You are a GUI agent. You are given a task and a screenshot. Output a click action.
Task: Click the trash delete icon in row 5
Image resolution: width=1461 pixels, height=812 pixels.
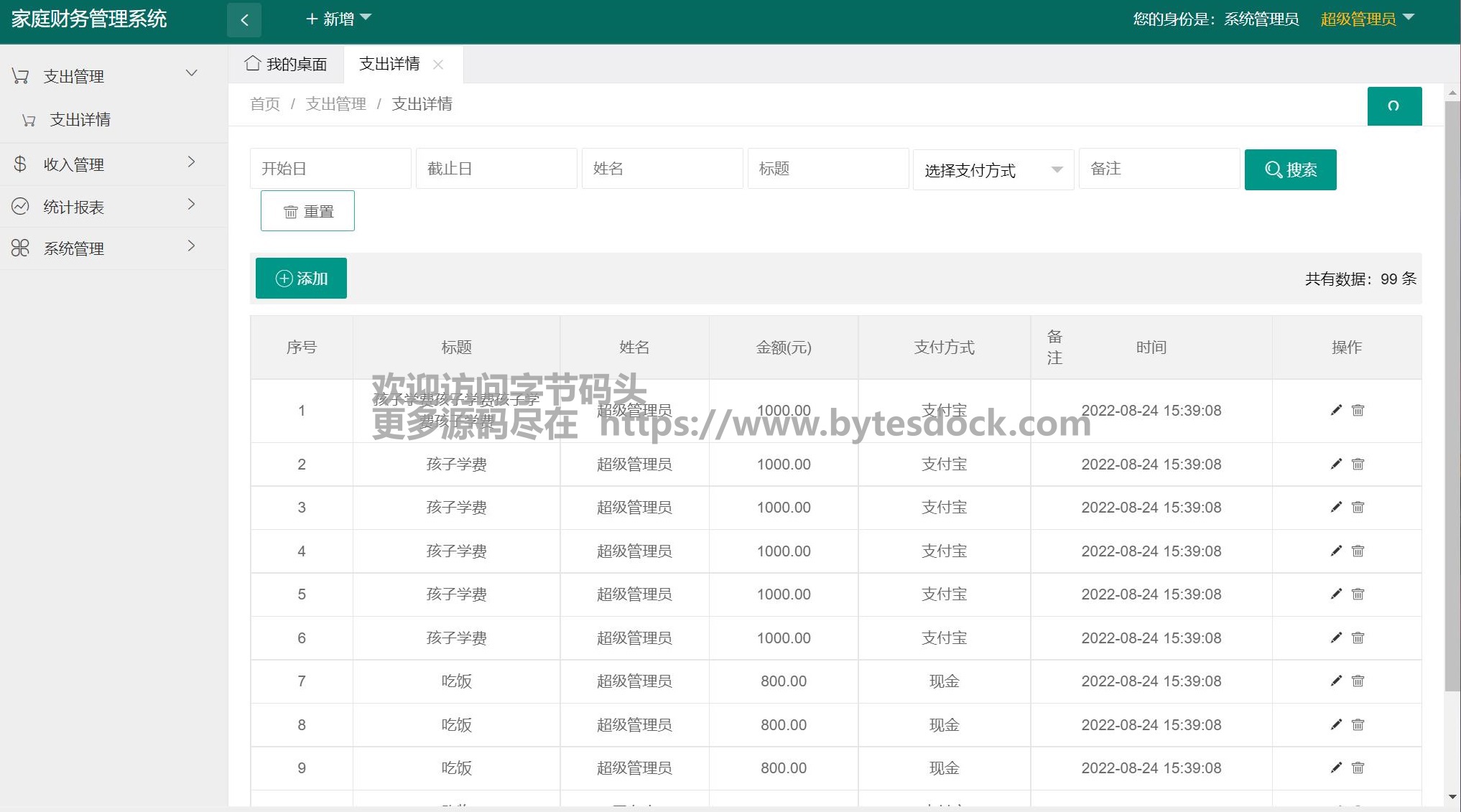pyautogui.click(x=1358, y=594)
